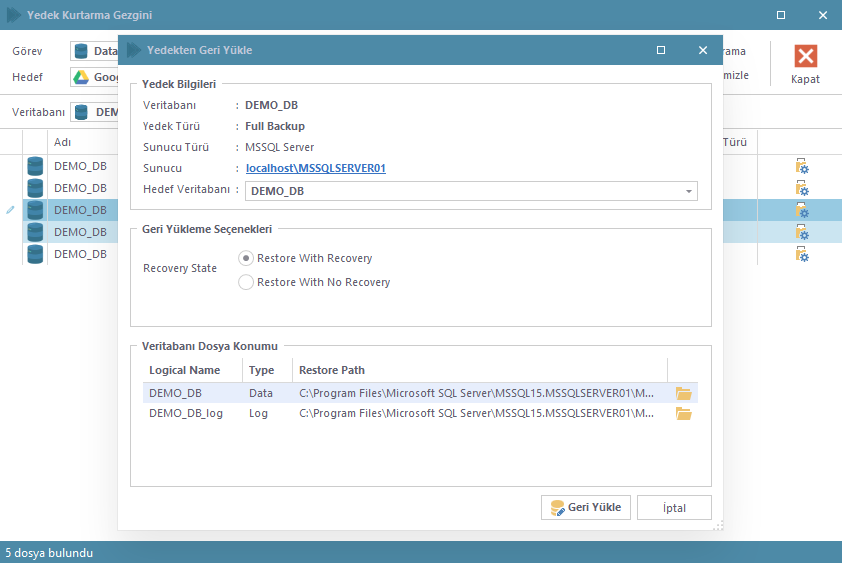
Task: Select Restore With Recovery option
Action: click(246, 258)
